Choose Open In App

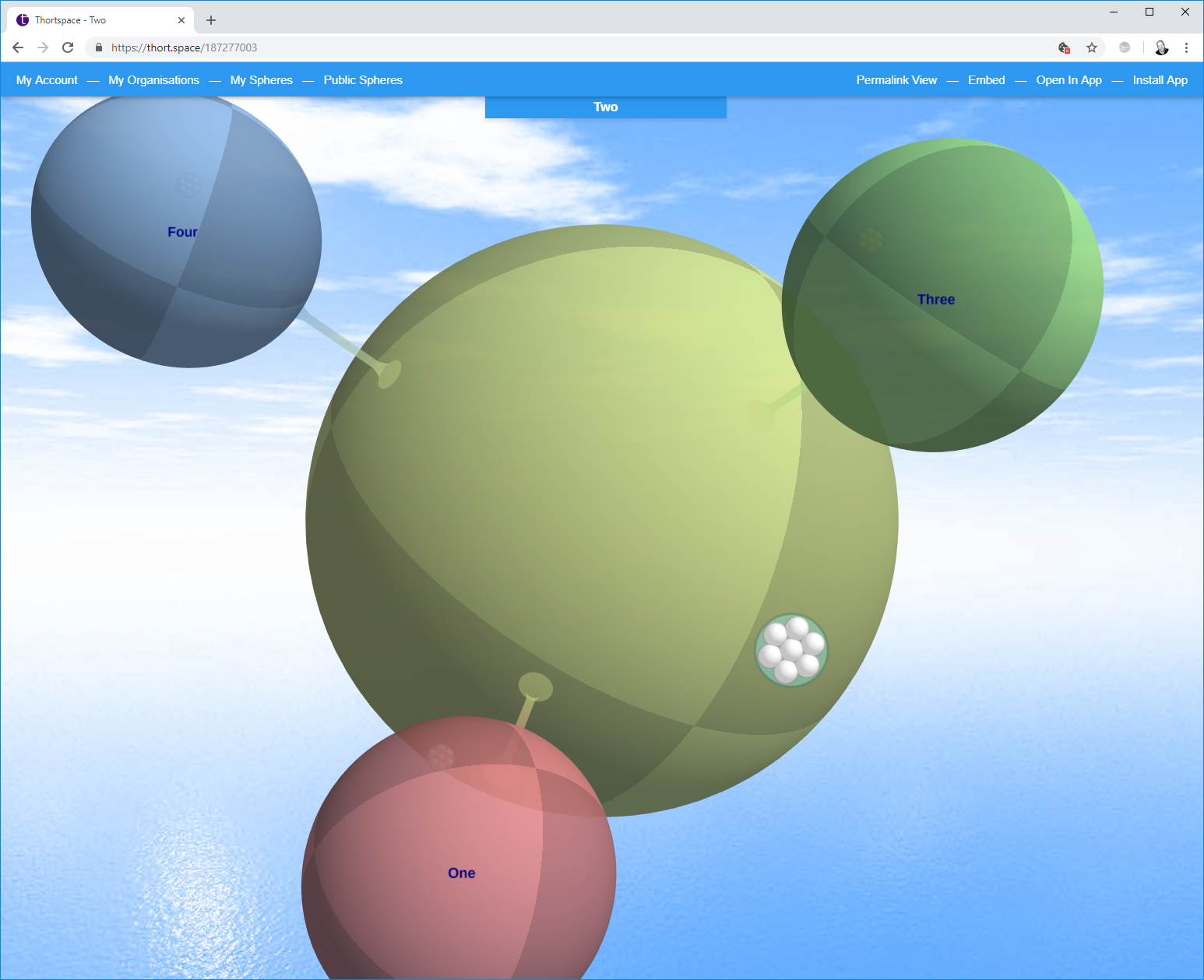click(x=1068, y=80)
